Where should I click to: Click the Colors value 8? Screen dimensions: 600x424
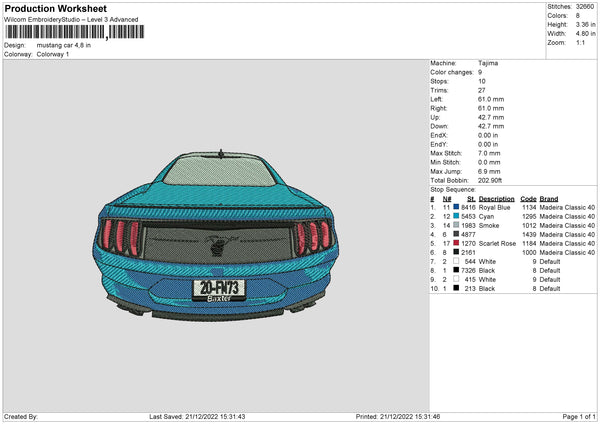[577, 16]
